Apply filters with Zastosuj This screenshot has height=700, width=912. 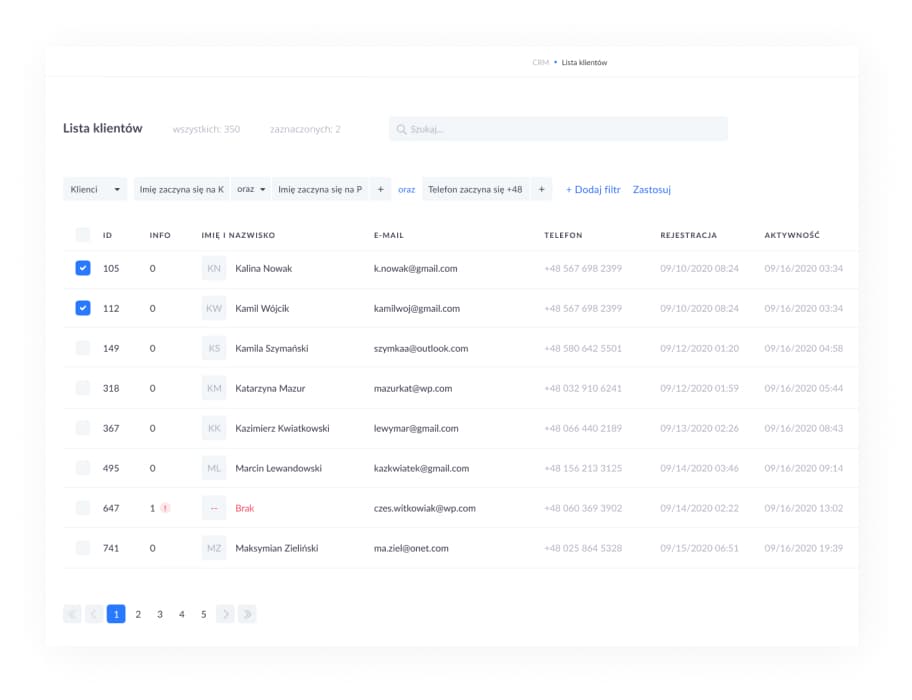point(651,189)
